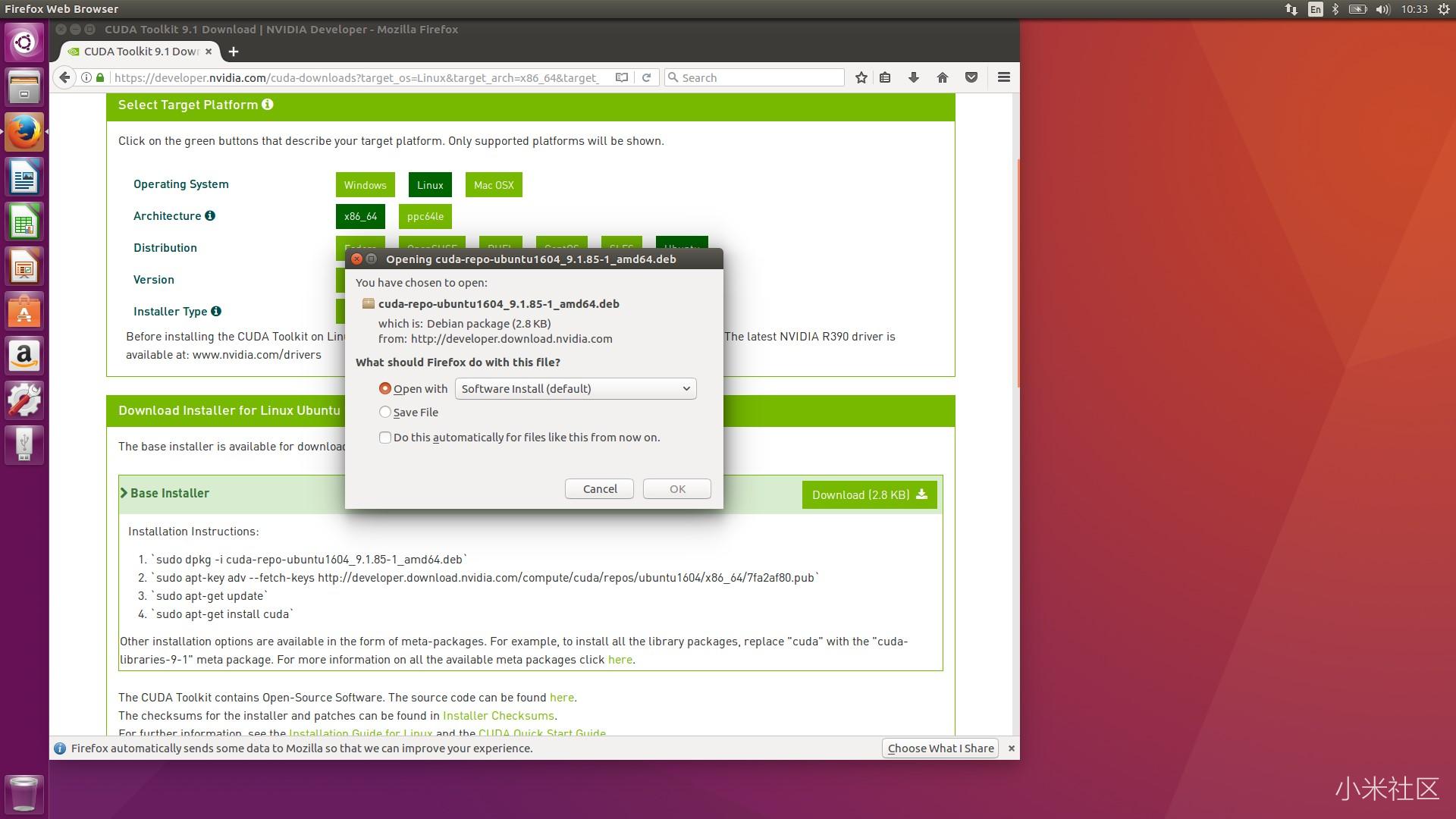
Task: Click browser back arrow button
Action: 65,77
